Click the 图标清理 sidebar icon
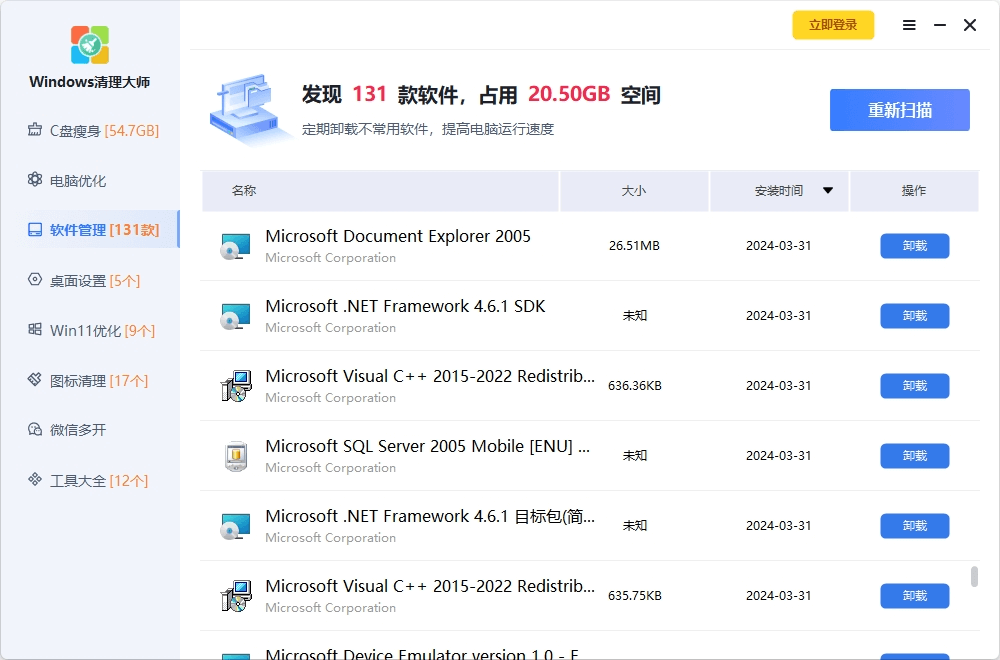The width and height of the screenshot is (1000, 660). [34, 380]
